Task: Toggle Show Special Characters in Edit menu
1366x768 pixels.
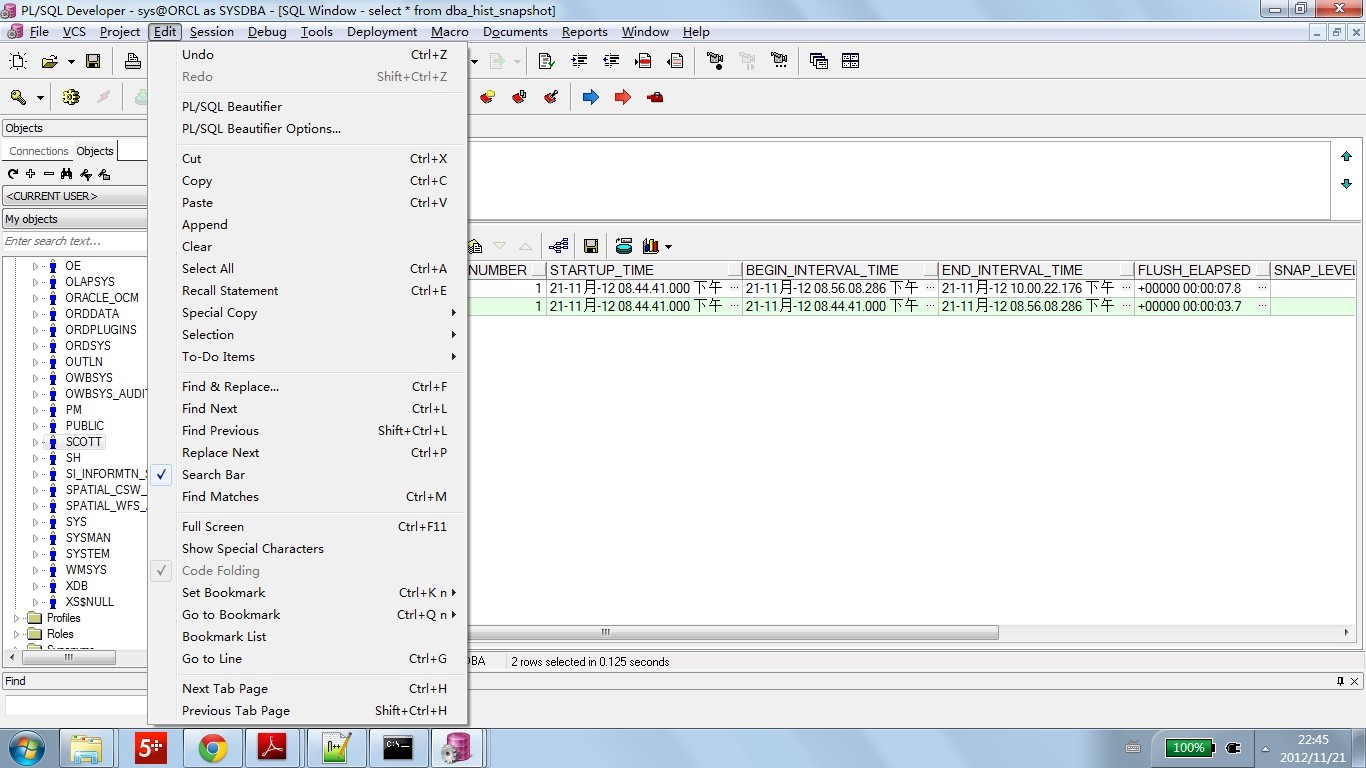Action: point(252,549)
